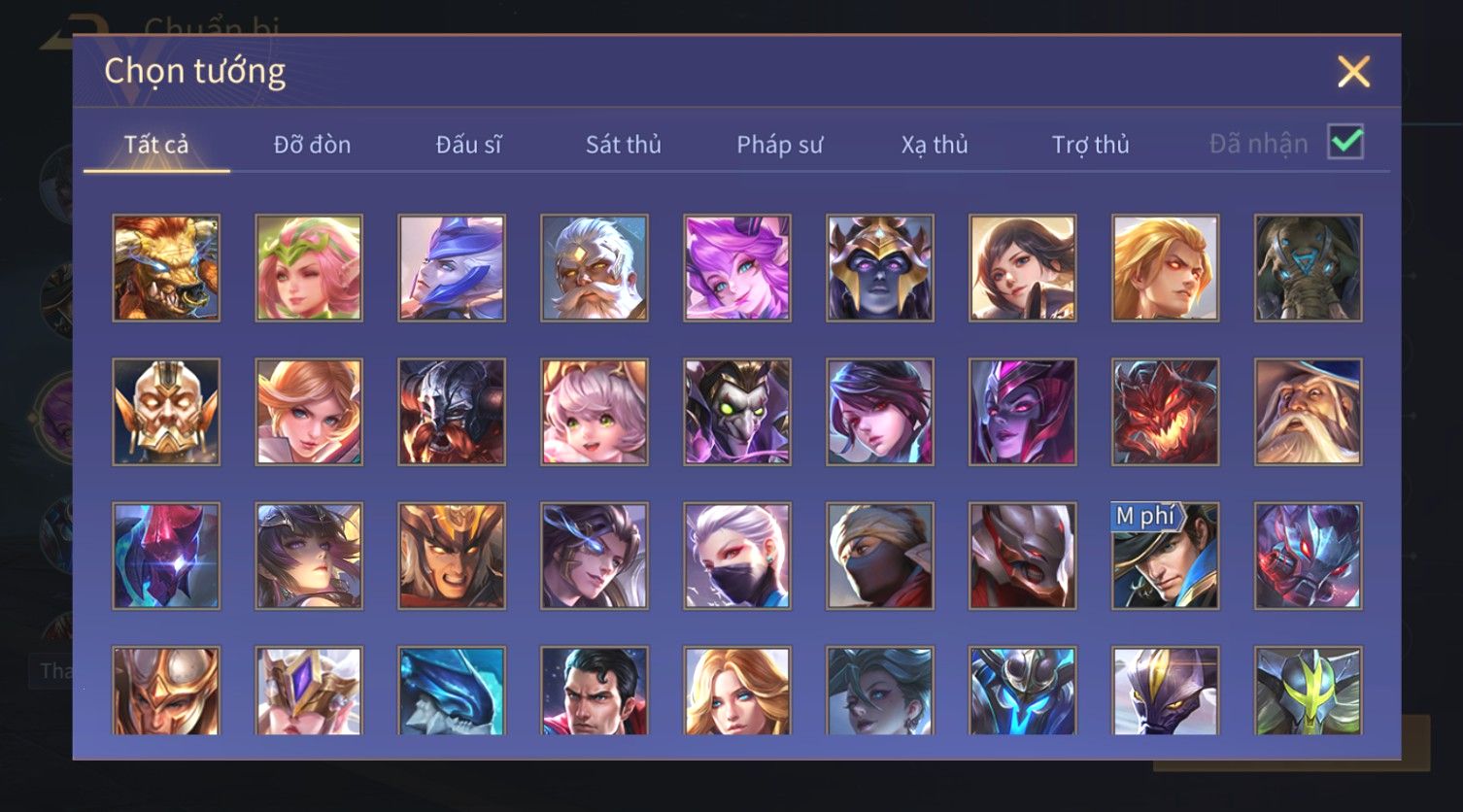Pick the red fire demon hero portrait

[1166, 412]
